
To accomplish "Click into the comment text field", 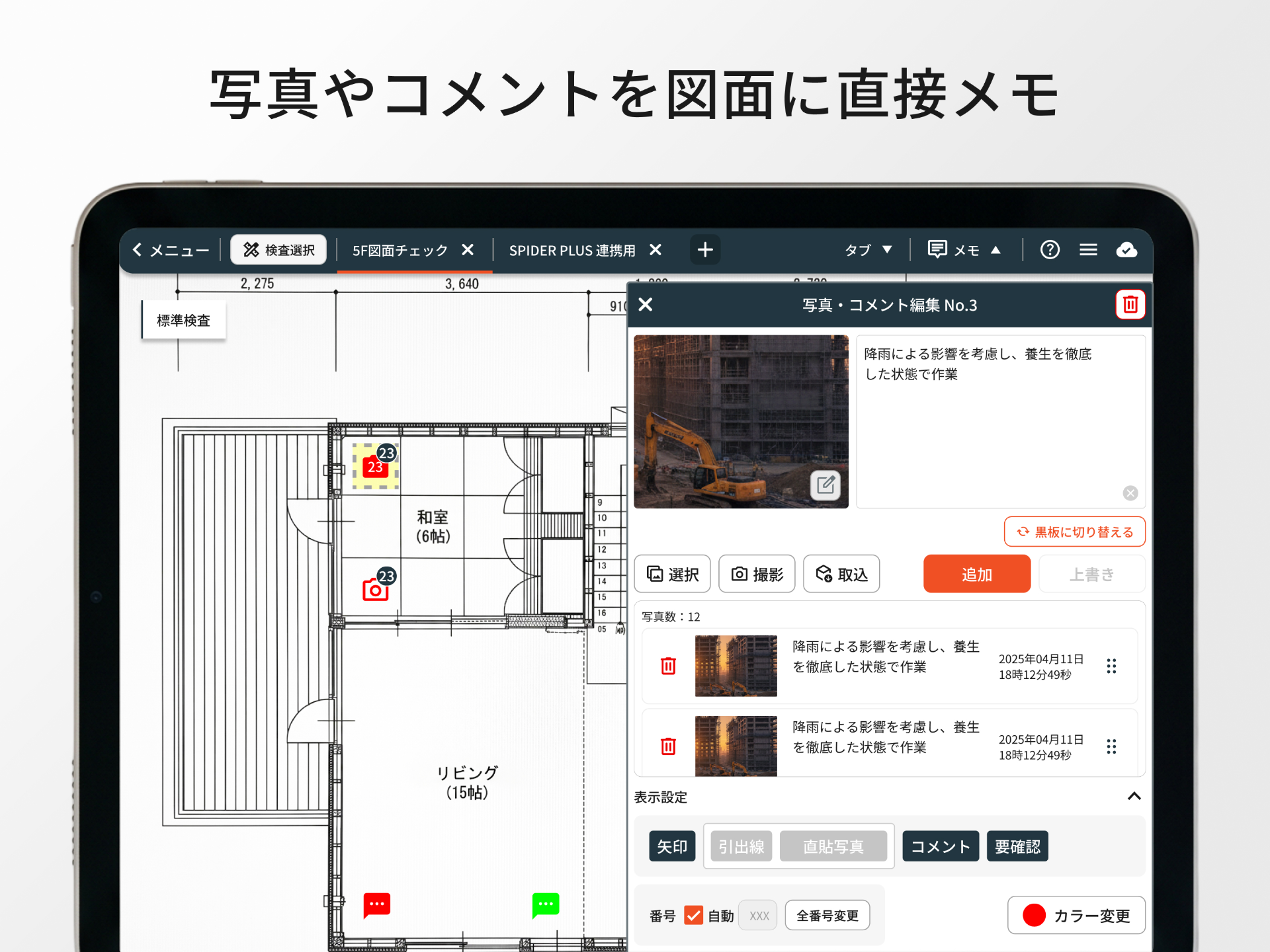I will coord(1001,421).
